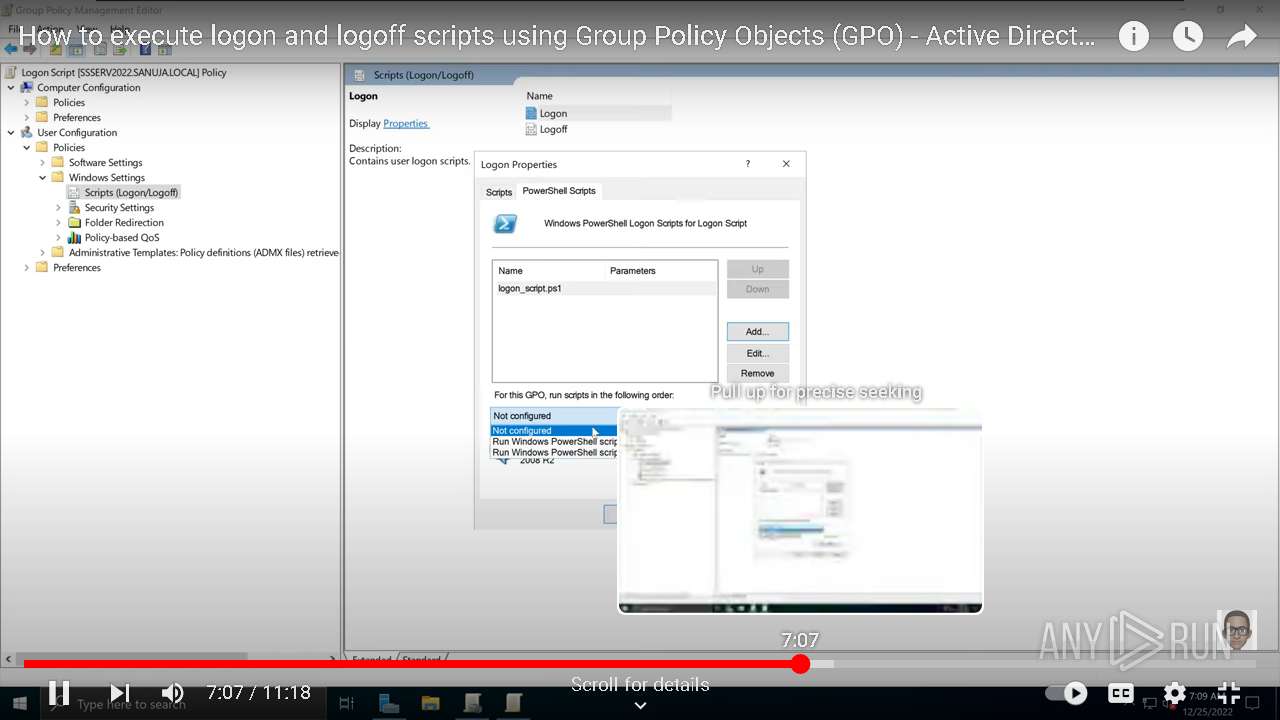Select the Windows Settings label
This screenshot has width=1280, height=720.
pyautogui.click(x=107, y=177)
